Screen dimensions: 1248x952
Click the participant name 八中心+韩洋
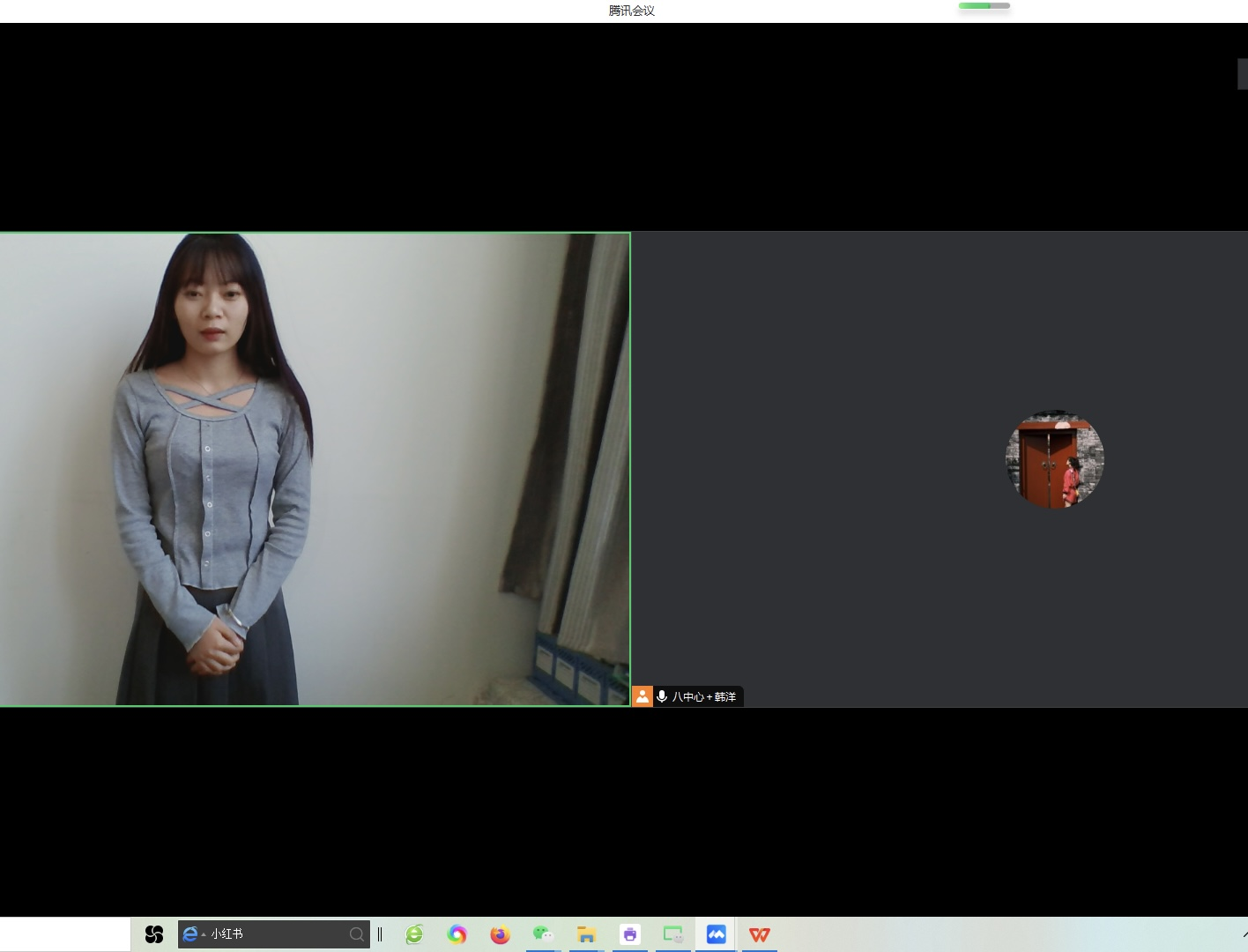pyautogui.click(x=704, y=696)
